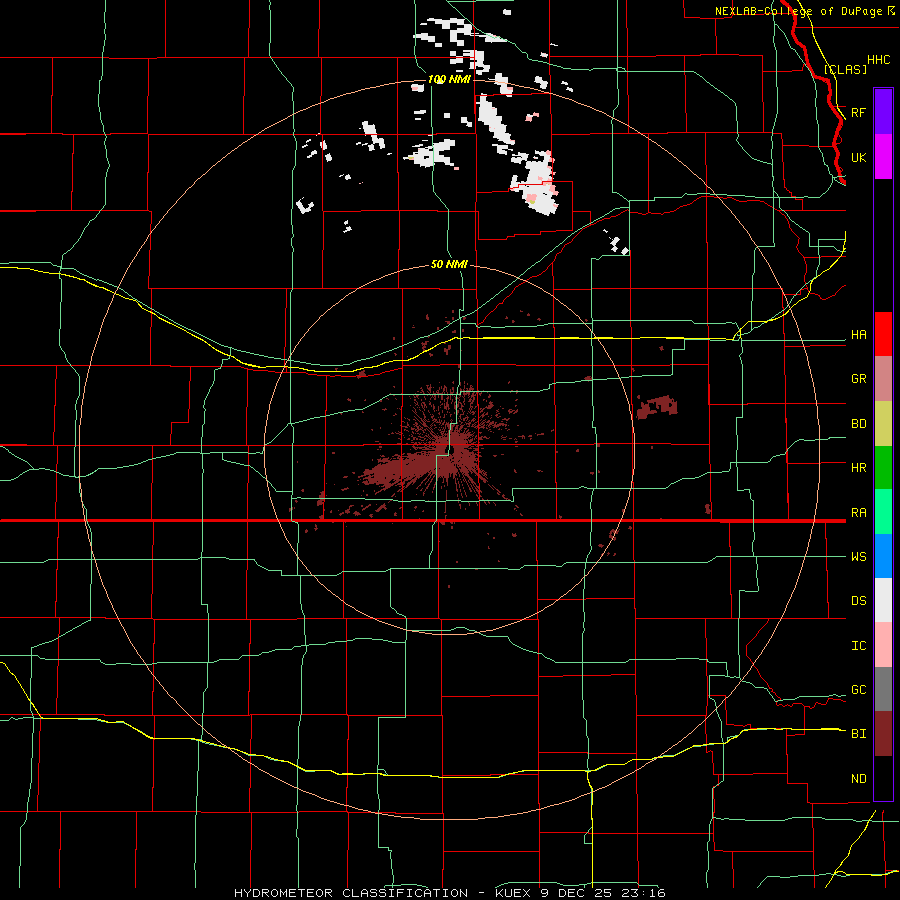Screen dimensions: 900x900
Task: Click the 100 NMI range ring label
Action: tap(449, 79)
